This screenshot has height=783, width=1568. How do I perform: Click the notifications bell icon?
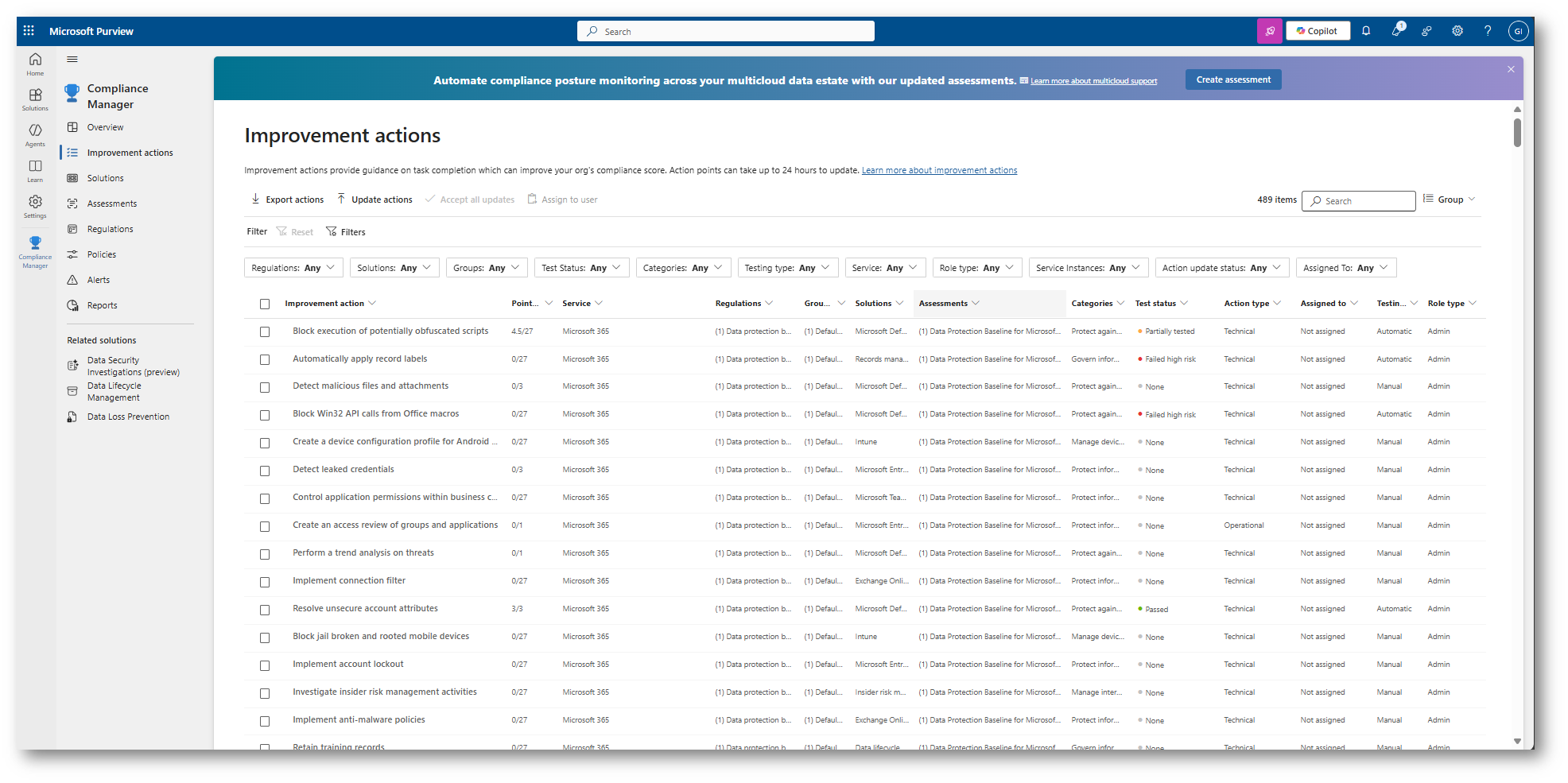pos(1366,31)
